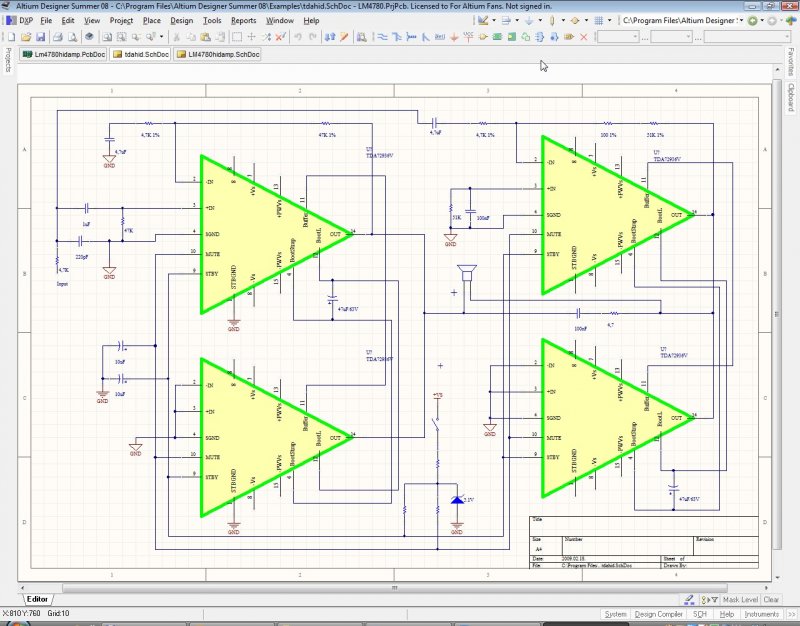The width and height of the screenshot is (800, 626).
Task: Open the Help panel button in status bar
Action: tap(727, 614)
